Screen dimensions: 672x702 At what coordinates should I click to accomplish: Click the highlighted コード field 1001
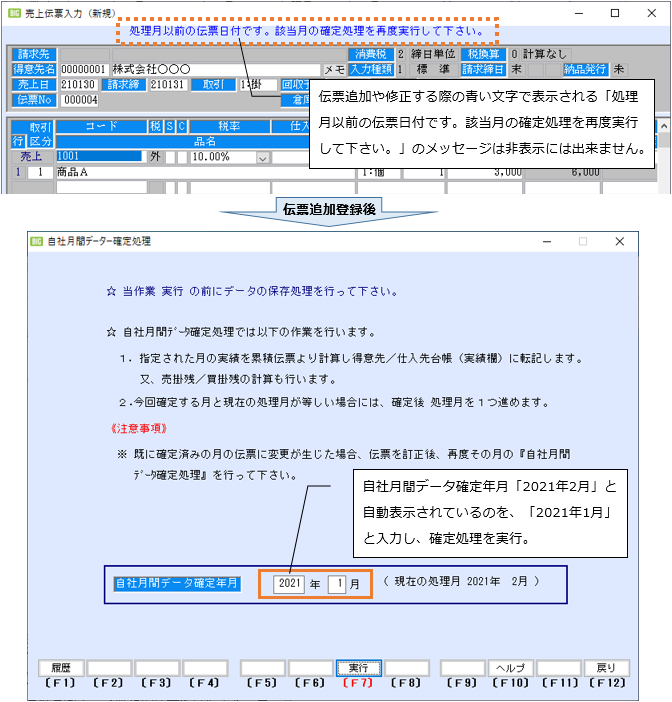click(x=98, y=157)
